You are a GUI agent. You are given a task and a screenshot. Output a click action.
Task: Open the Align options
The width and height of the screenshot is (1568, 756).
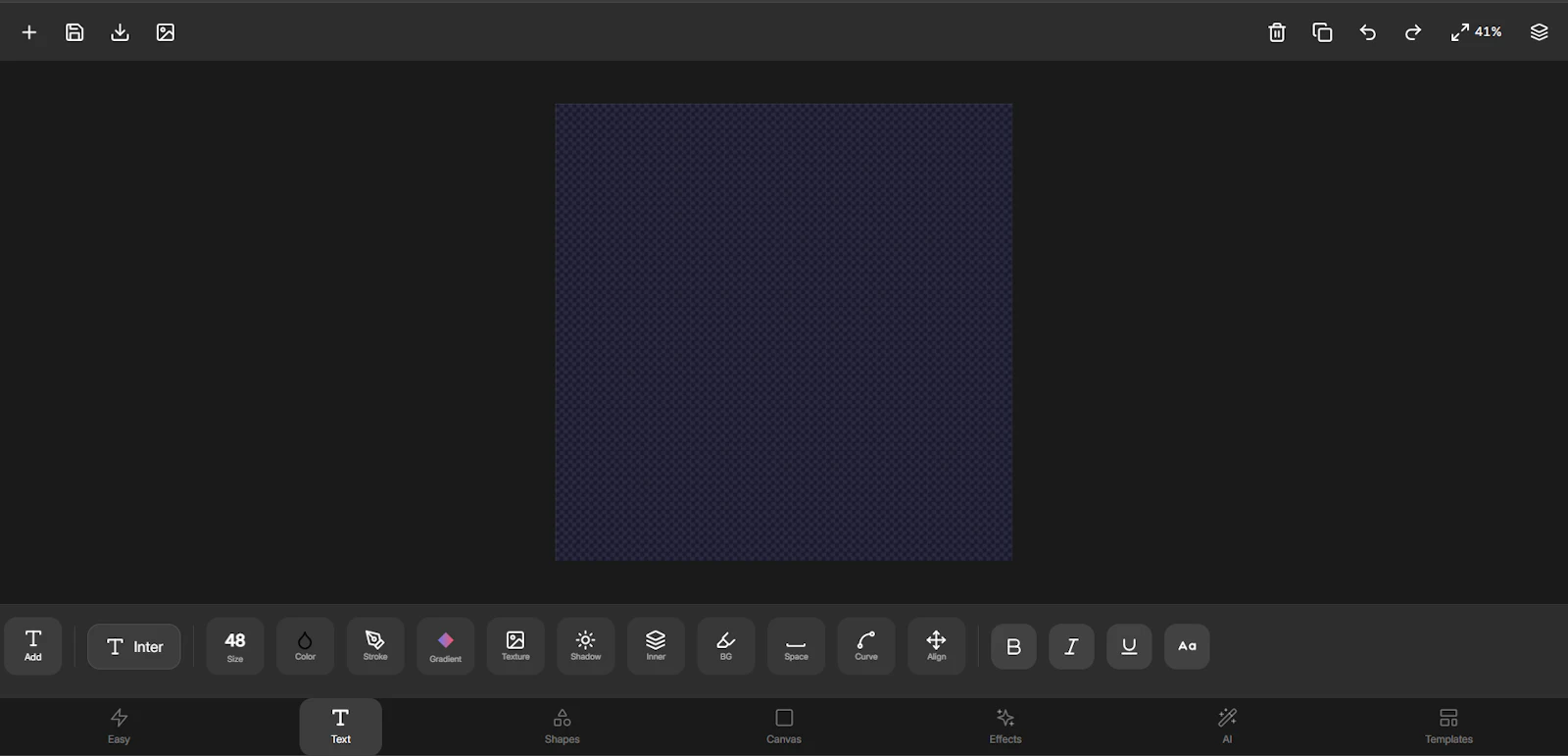[937, 646]
